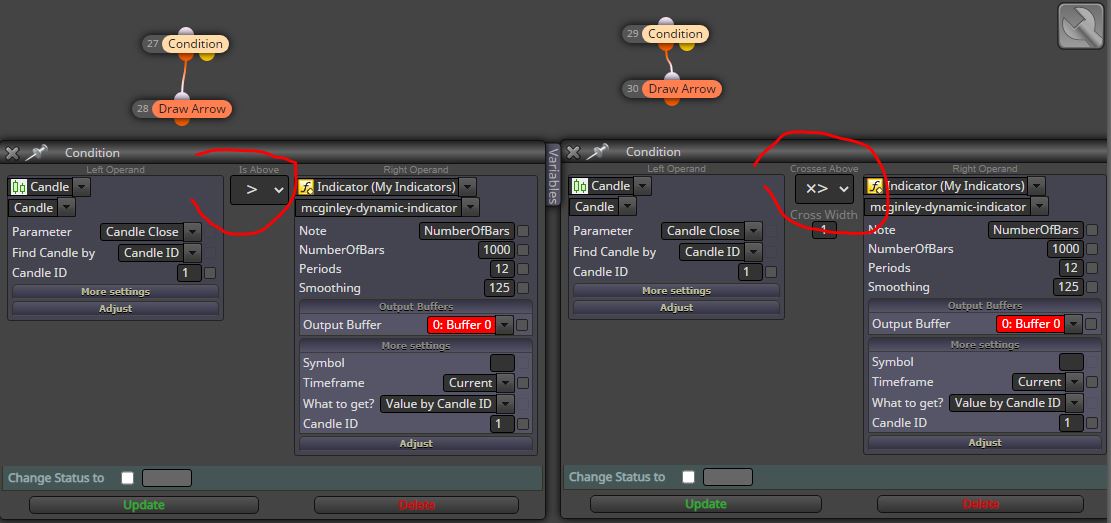Click indicator function icon in right panel
The height and width of the screenshot is (523, 1111).
875,186
